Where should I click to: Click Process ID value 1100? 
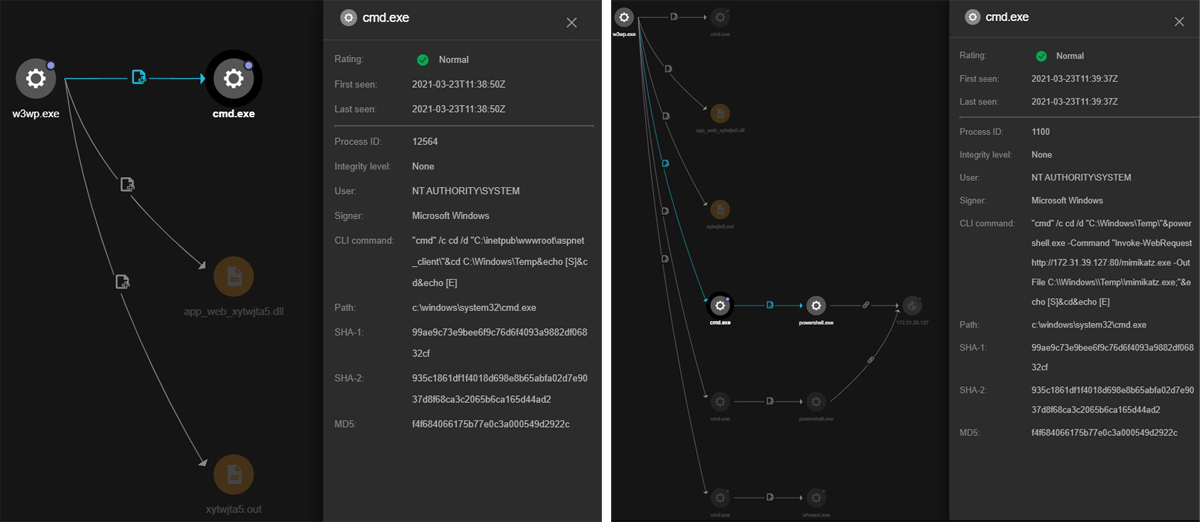point(1043,132)
